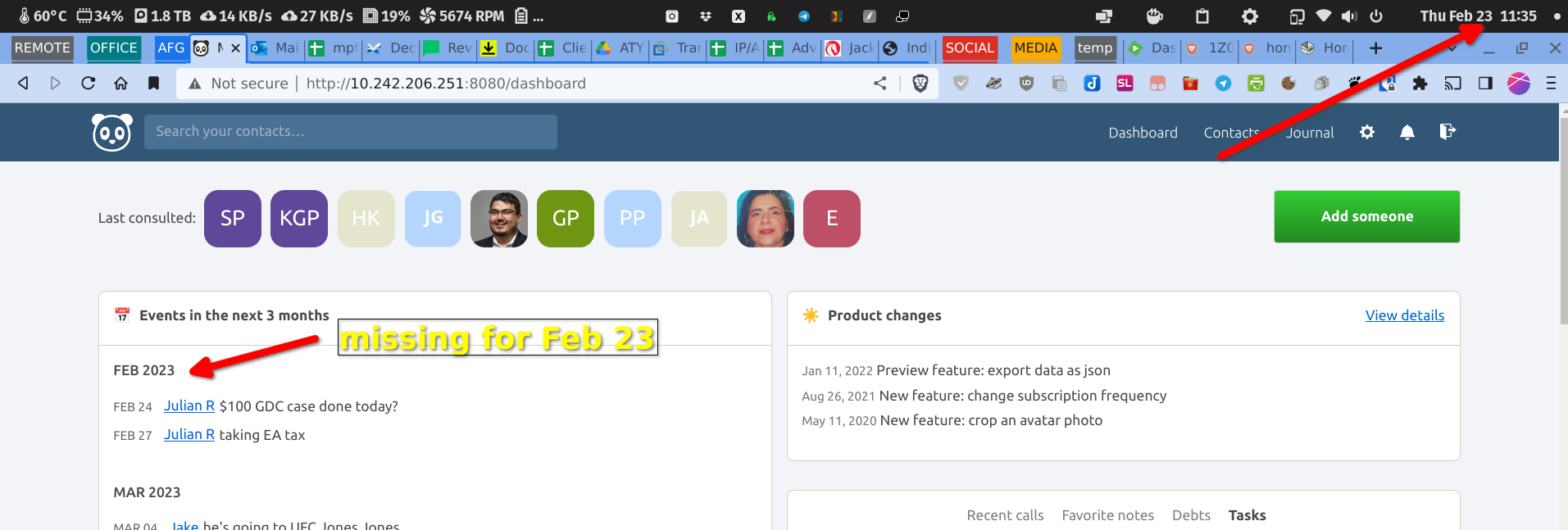Open the blue J extension icon
The image size is (1568, 530).
1092,83
